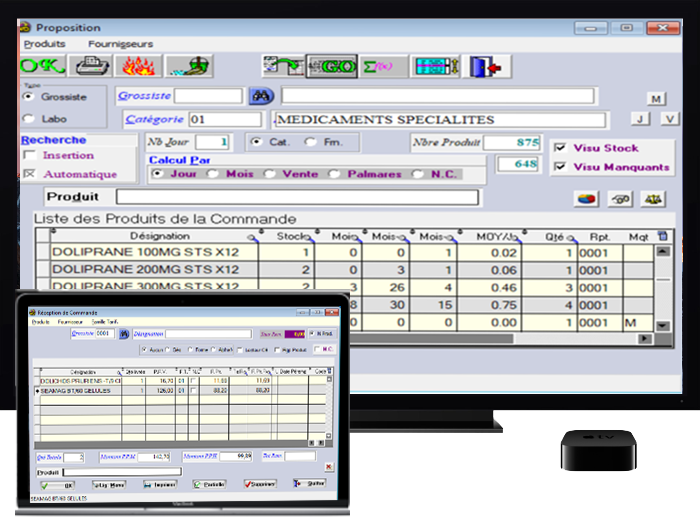
Task: Click the document transfer arrow toolbar icon
Action: (x=283, y=66)
